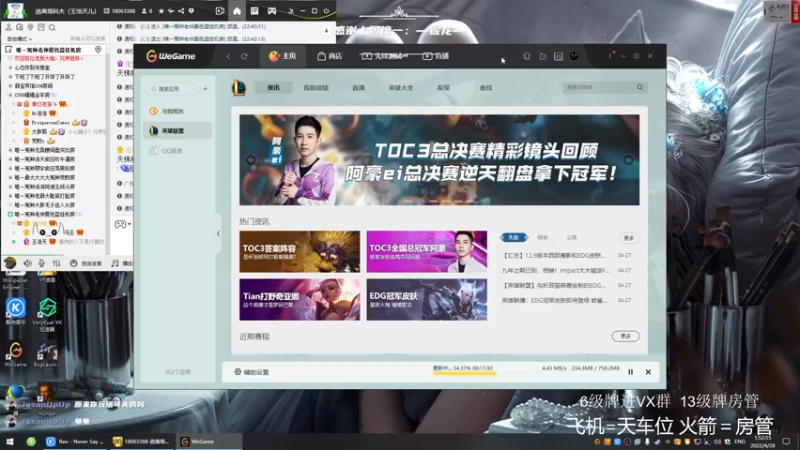This screenshot has height=450, width=800.
Task: Open the WeGame menu with red dot
Action: 611,55
